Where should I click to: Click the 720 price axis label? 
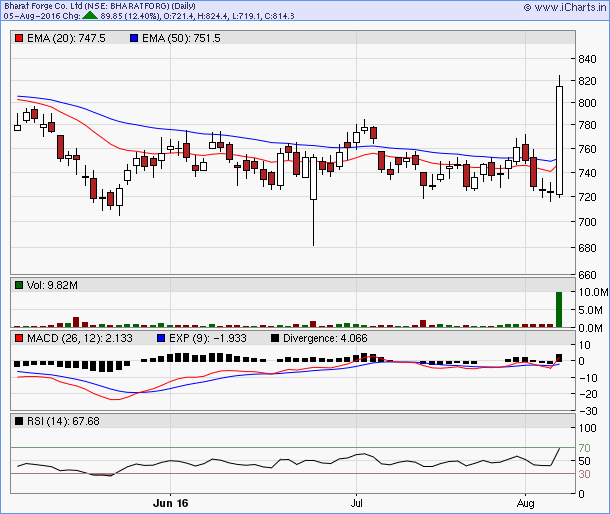[587, 197]
